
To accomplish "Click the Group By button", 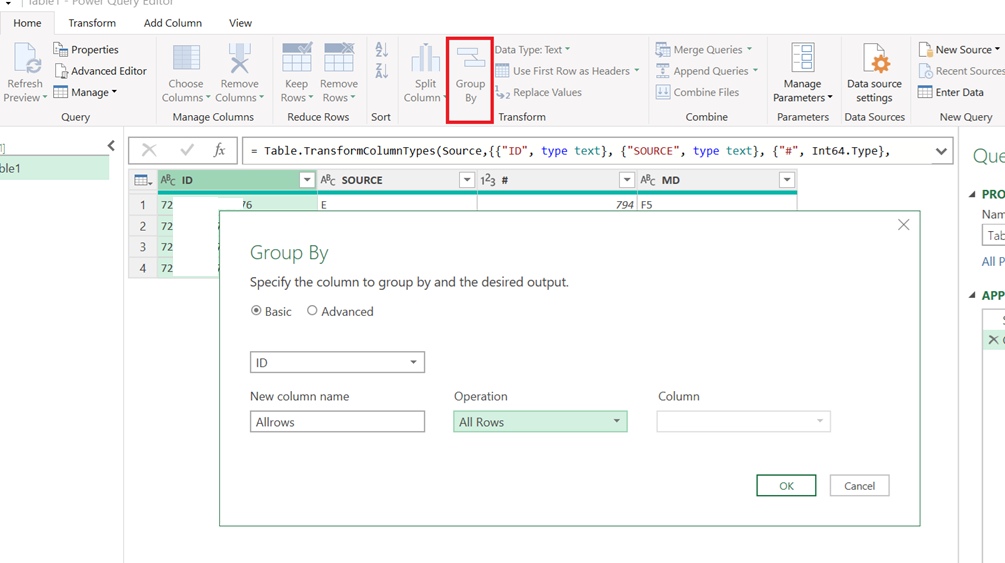I will pyautogui.click(x=470, y=80).
